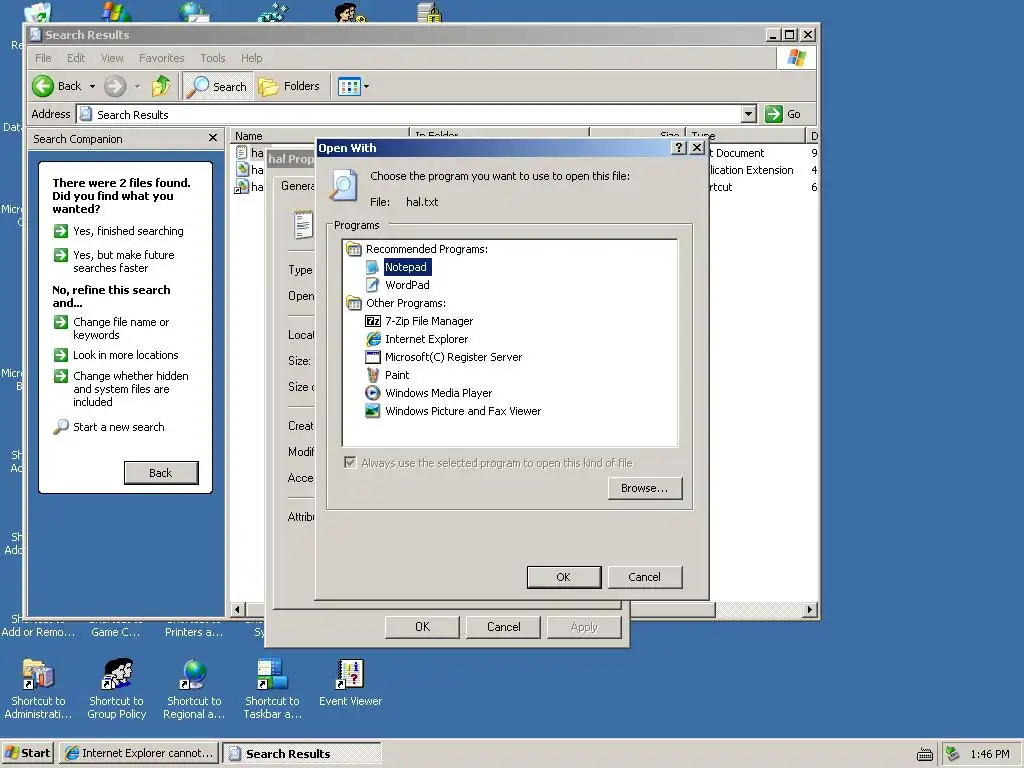1024x768 pixels.
Task: Open Help menu in Search Results
Action: coord(251,58)
